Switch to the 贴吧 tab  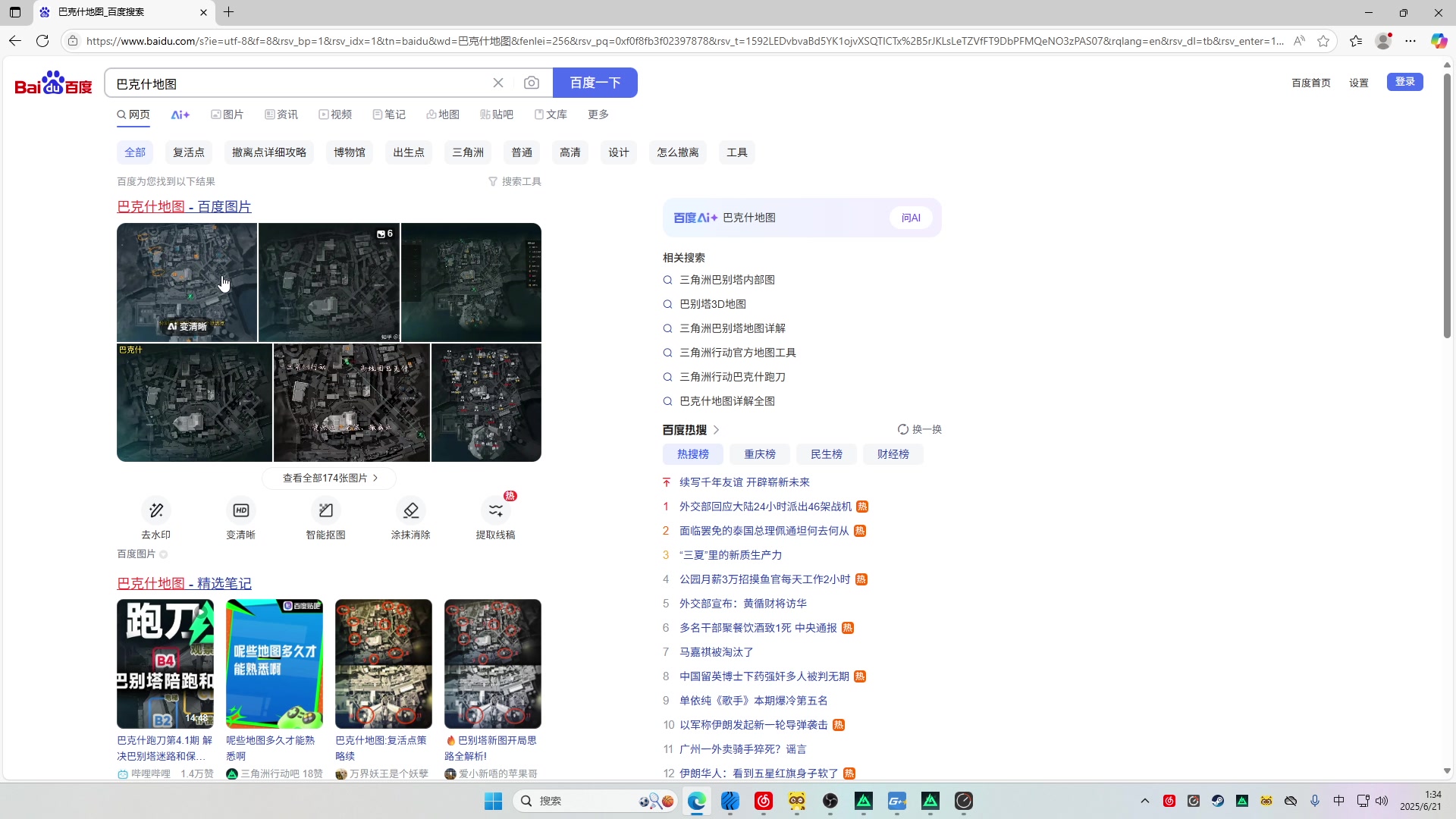497,115
